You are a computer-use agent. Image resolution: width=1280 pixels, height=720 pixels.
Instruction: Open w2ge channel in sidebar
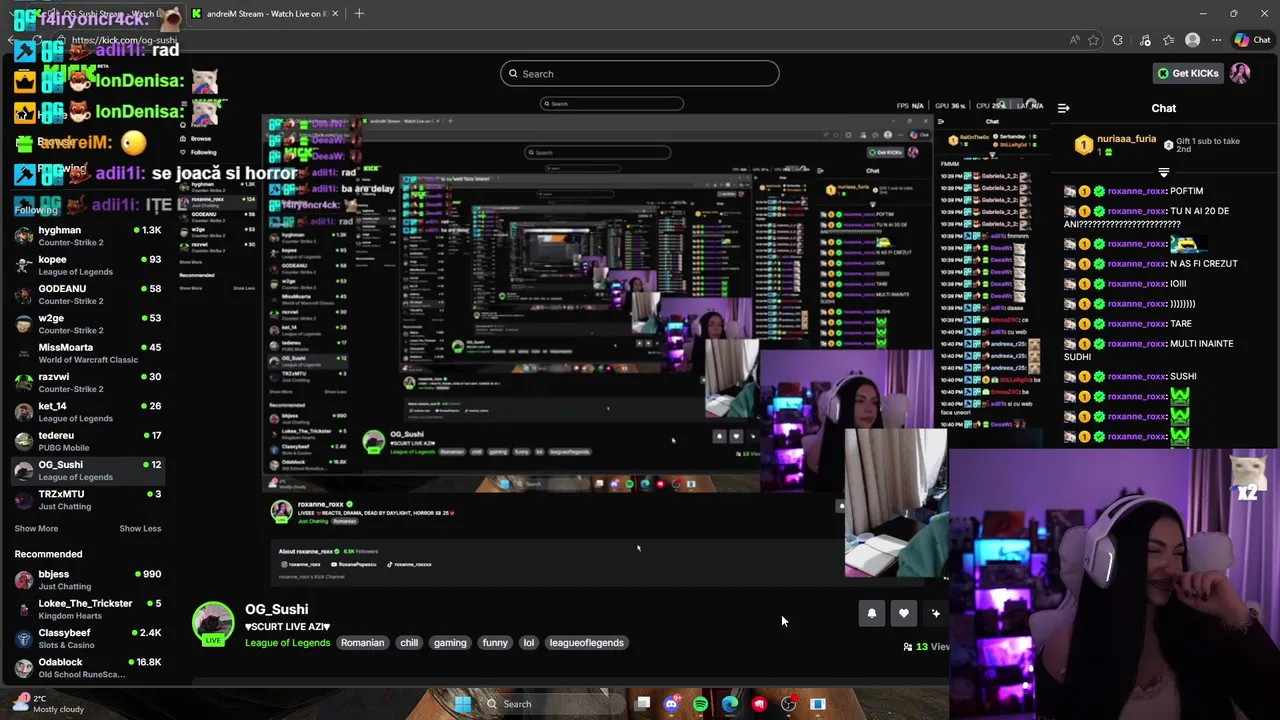coord(88,323)
